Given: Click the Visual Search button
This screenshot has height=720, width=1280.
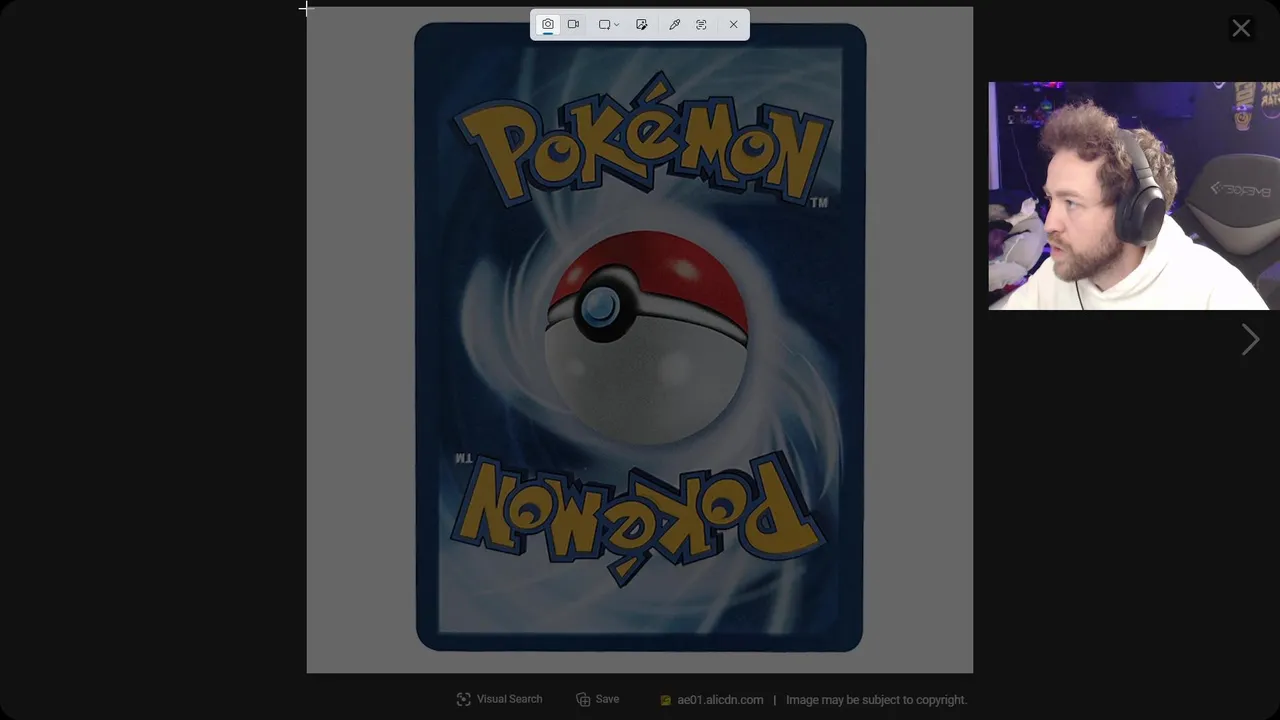Looking at the screenshot, I should [x=499, y=699].
